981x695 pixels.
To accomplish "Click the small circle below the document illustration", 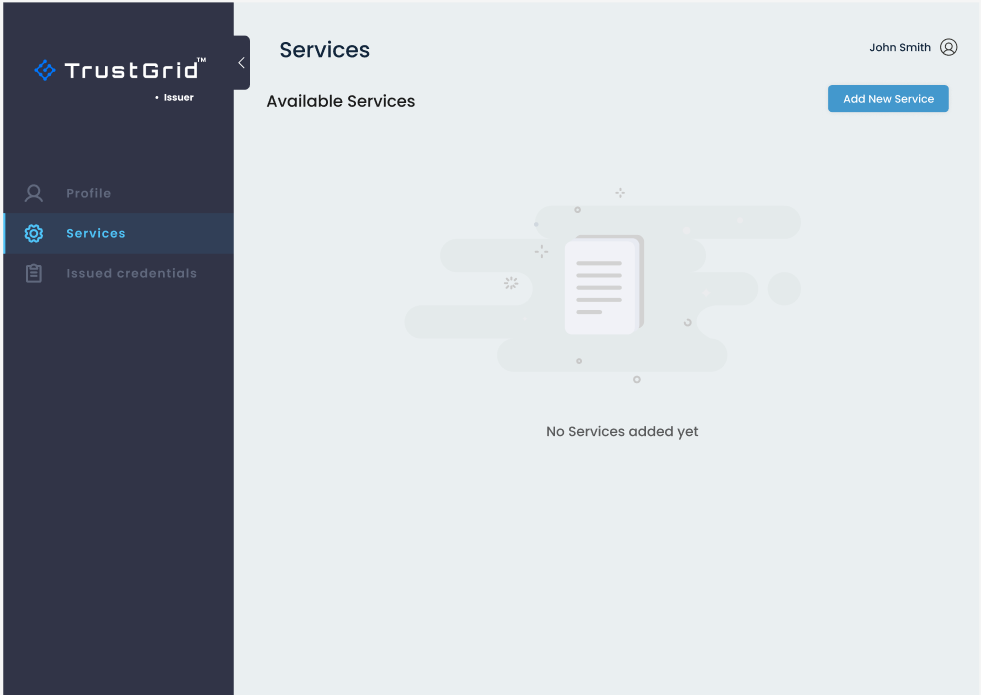I will [637, 379].
